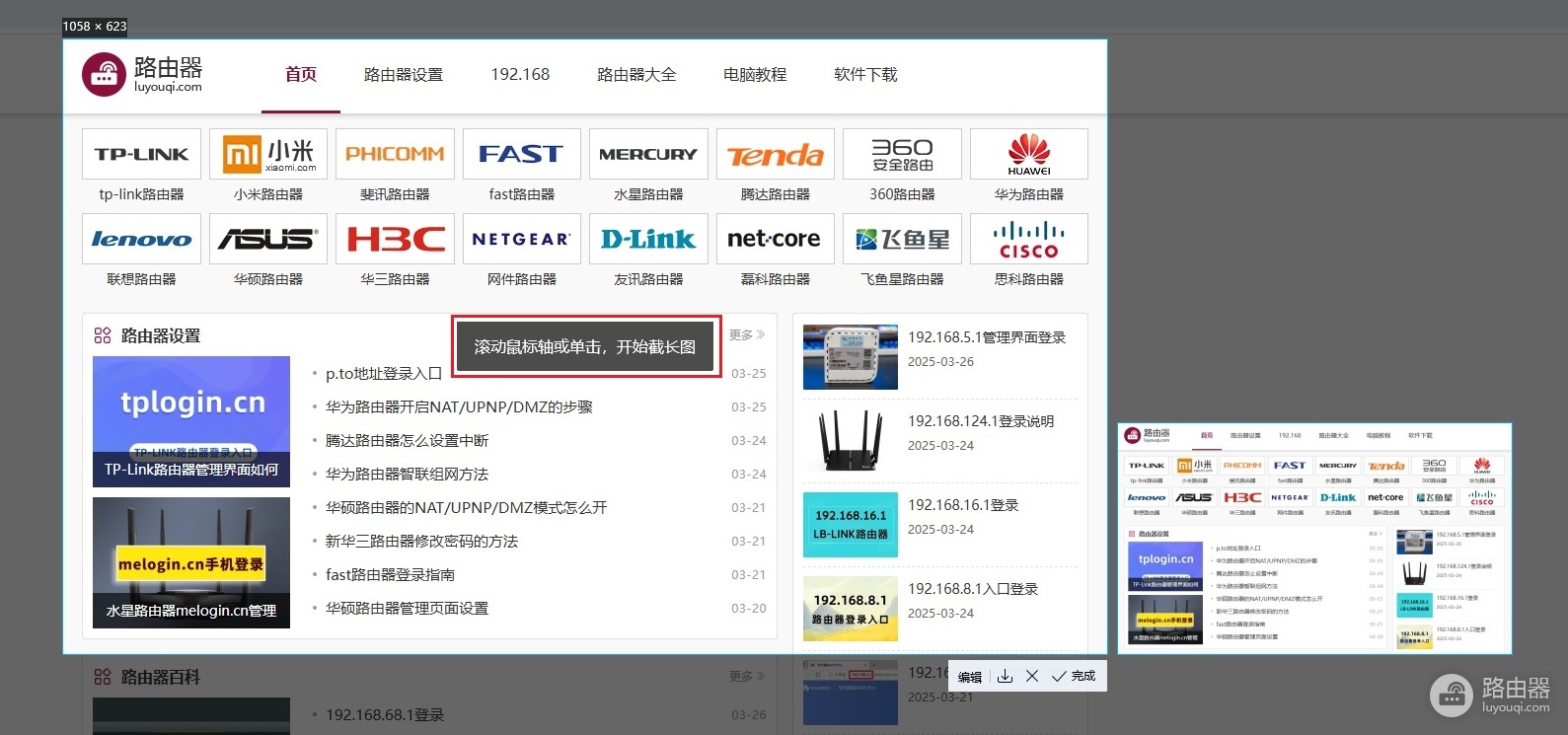Image resolution: width=1568 pixels, height=735 pixels.
Task: Open the 华三路由器 text link
Action: (395, 279)
